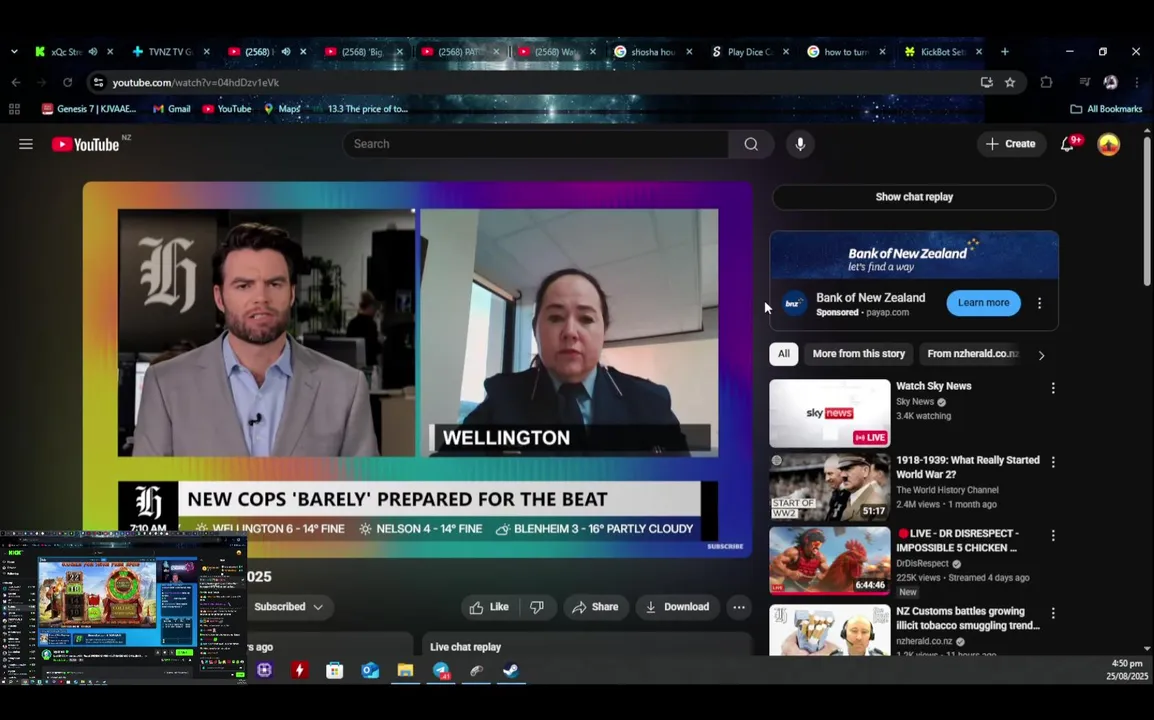Open Telegram from the taskbar
This screenshot has width=1154, height=720.
[441, 671]
